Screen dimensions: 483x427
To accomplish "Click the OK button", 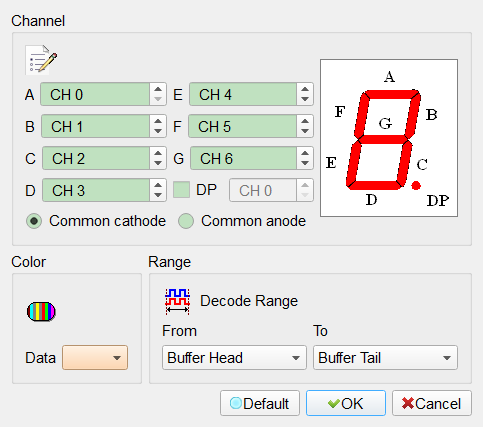I will point(346,403).
